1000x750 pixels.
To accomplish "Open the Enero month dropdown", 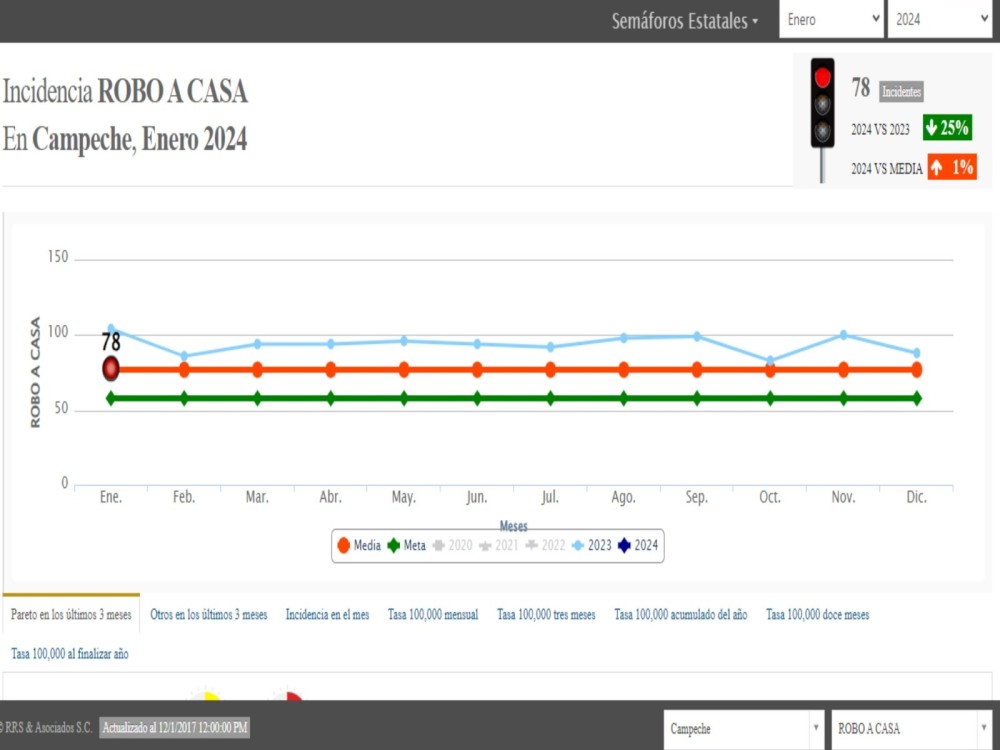I will click(831, 20).
